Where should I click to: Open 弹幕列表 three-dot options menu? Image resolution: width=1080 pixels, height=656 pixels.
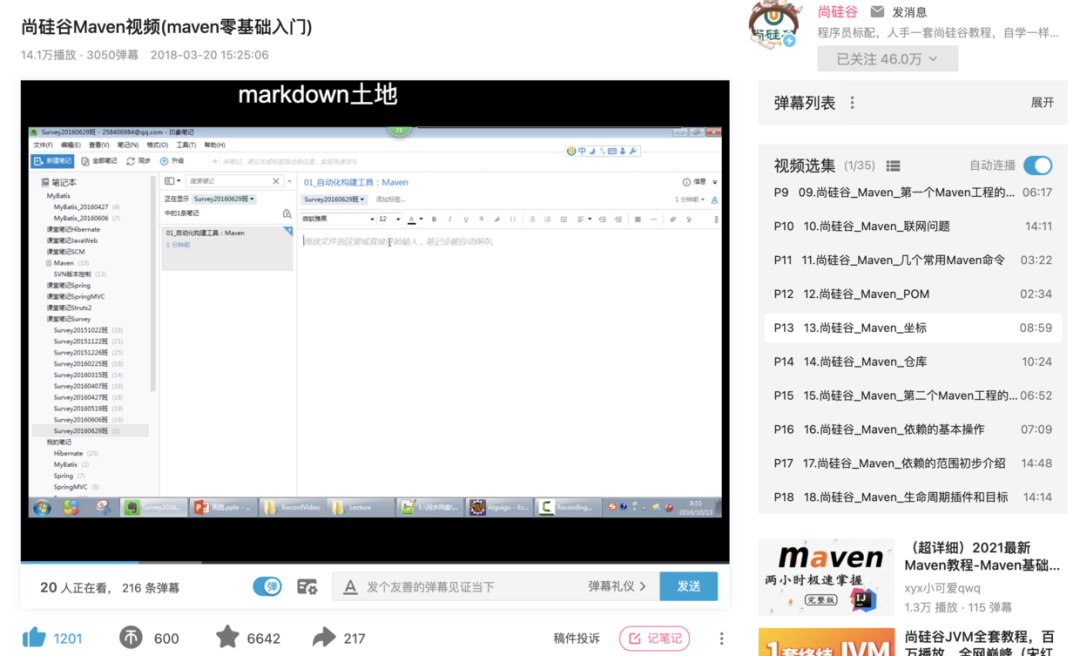tap(852, 103)
